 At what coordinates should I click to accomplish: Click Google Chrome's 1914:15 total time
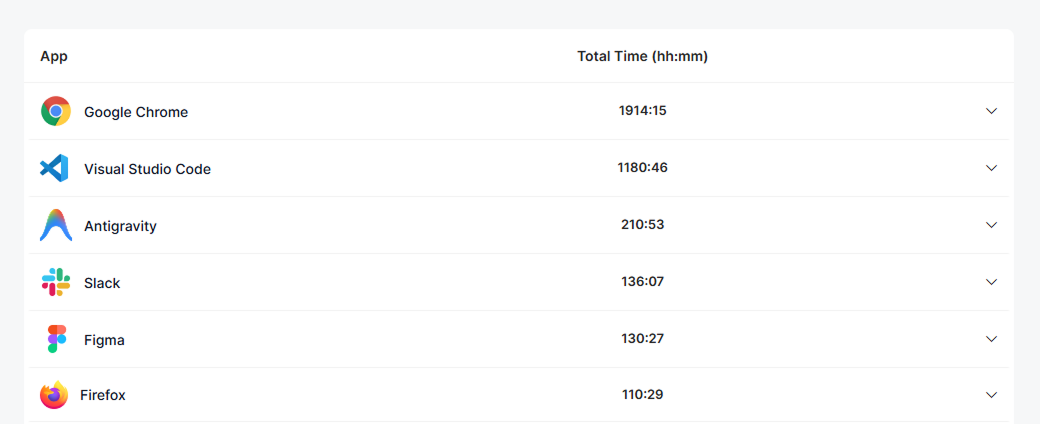642,111
